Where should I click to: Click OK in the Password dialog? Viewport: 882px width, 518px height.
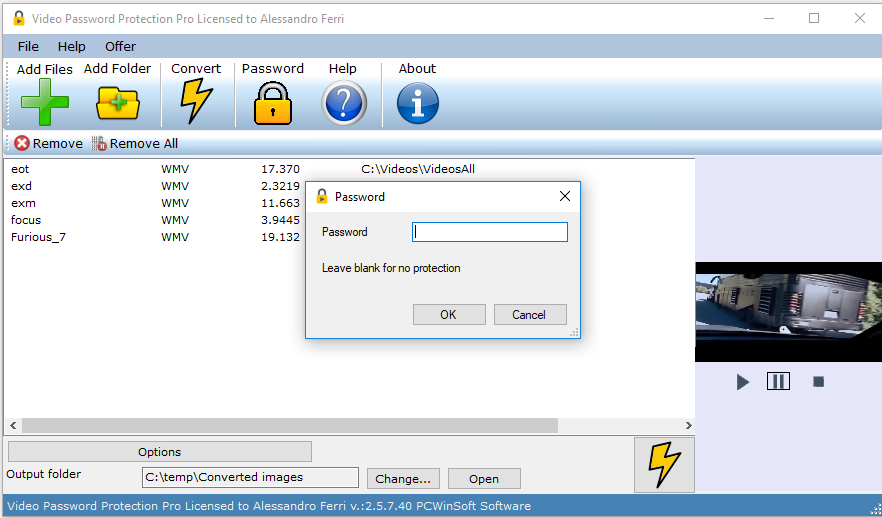click(x=449, y=314)
